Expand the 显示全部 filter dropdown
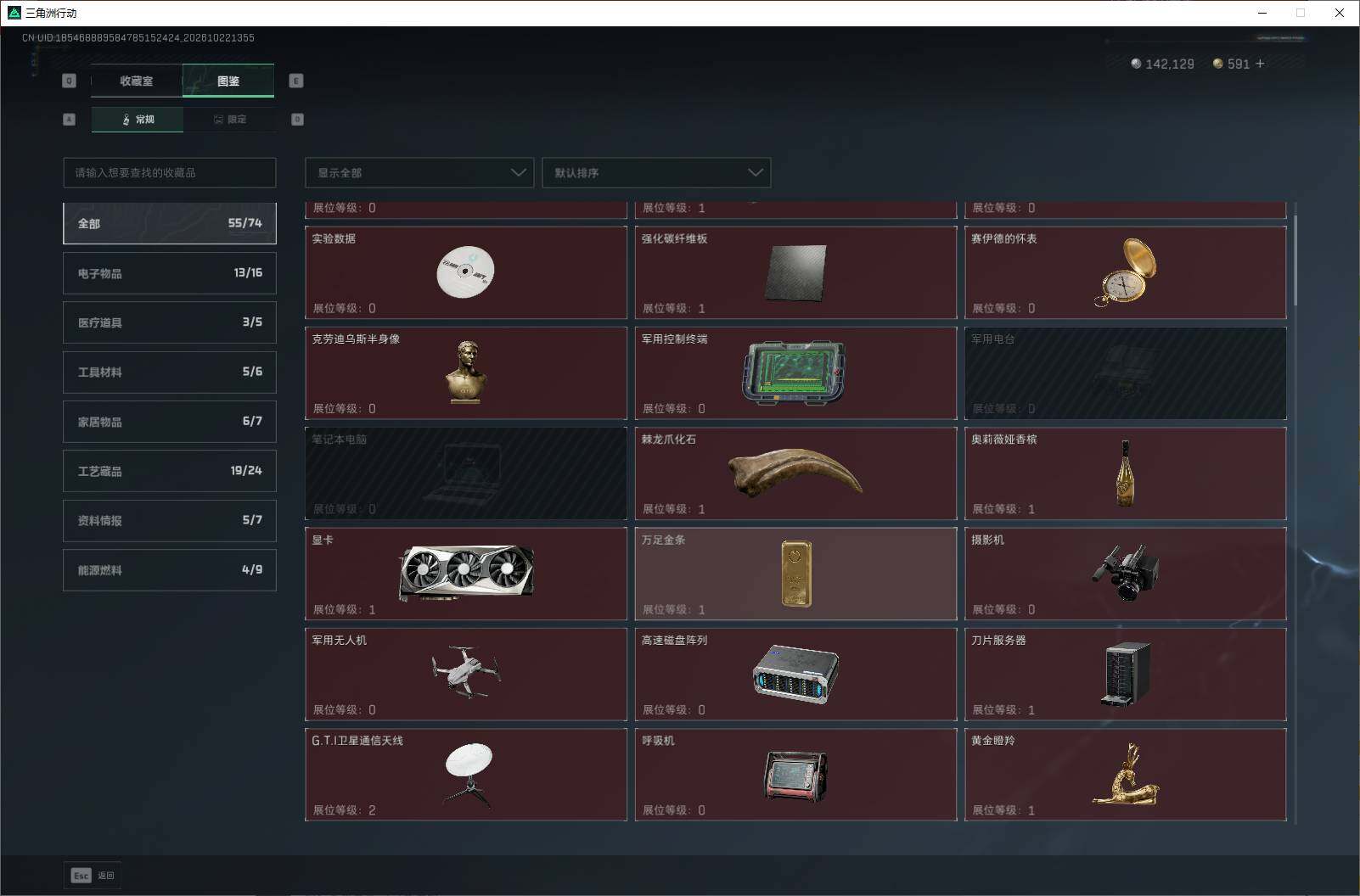 (419, 172)
